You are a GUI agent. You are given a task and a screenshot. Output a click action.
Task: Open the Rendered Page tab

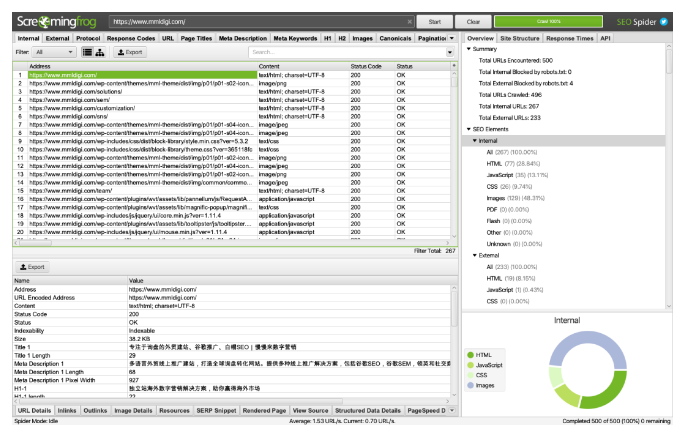(264, 410)
